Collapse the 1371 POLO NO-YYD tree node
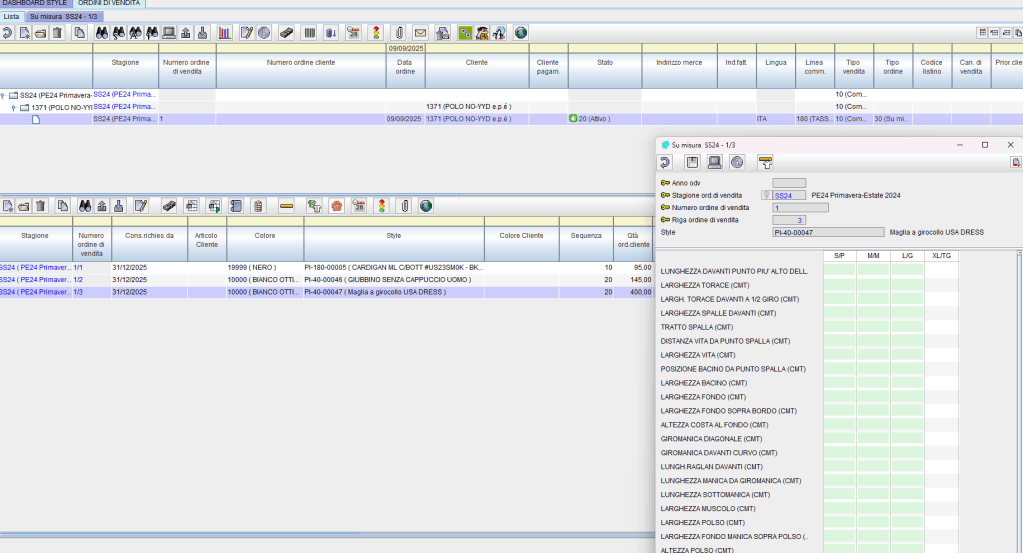This screenshot has width=1023, height=553. pos(13,107)
